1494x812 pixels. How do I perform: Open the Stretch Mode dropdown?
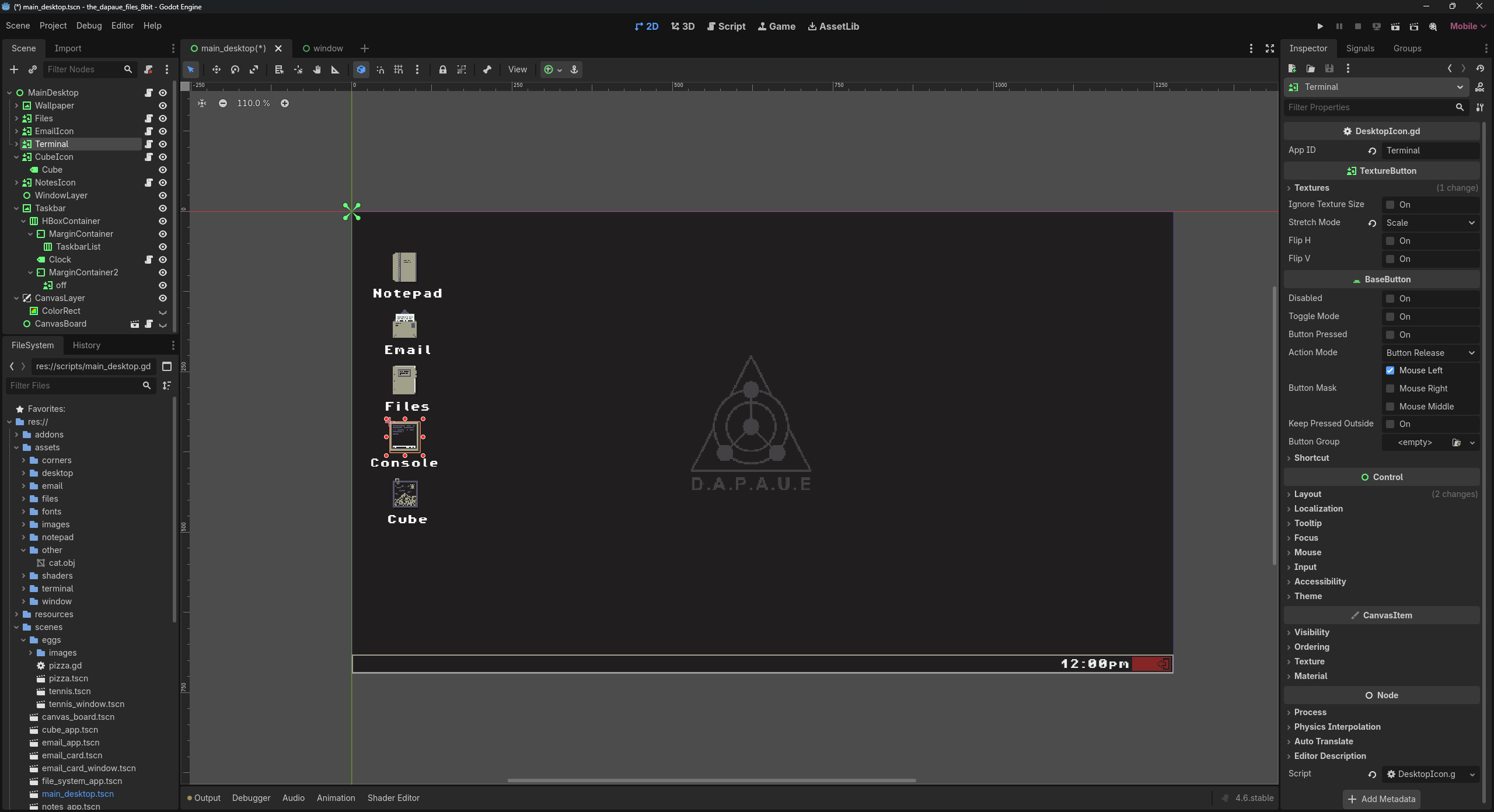pyautogui.click(x=1430, y=223)
